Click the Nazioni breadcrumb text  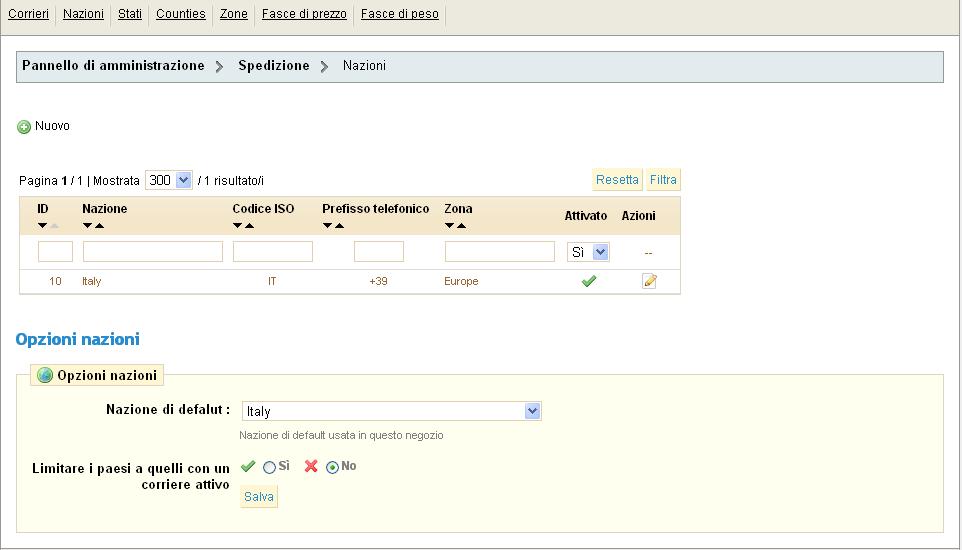pos(364,66)
